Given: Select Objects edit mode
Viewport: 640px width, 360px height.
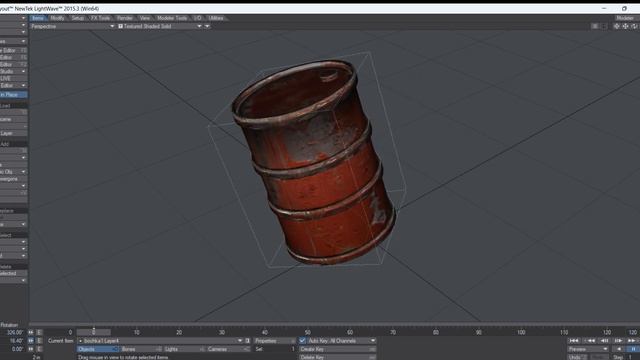Looking at the screenshot, I should [x=98, y=349].
